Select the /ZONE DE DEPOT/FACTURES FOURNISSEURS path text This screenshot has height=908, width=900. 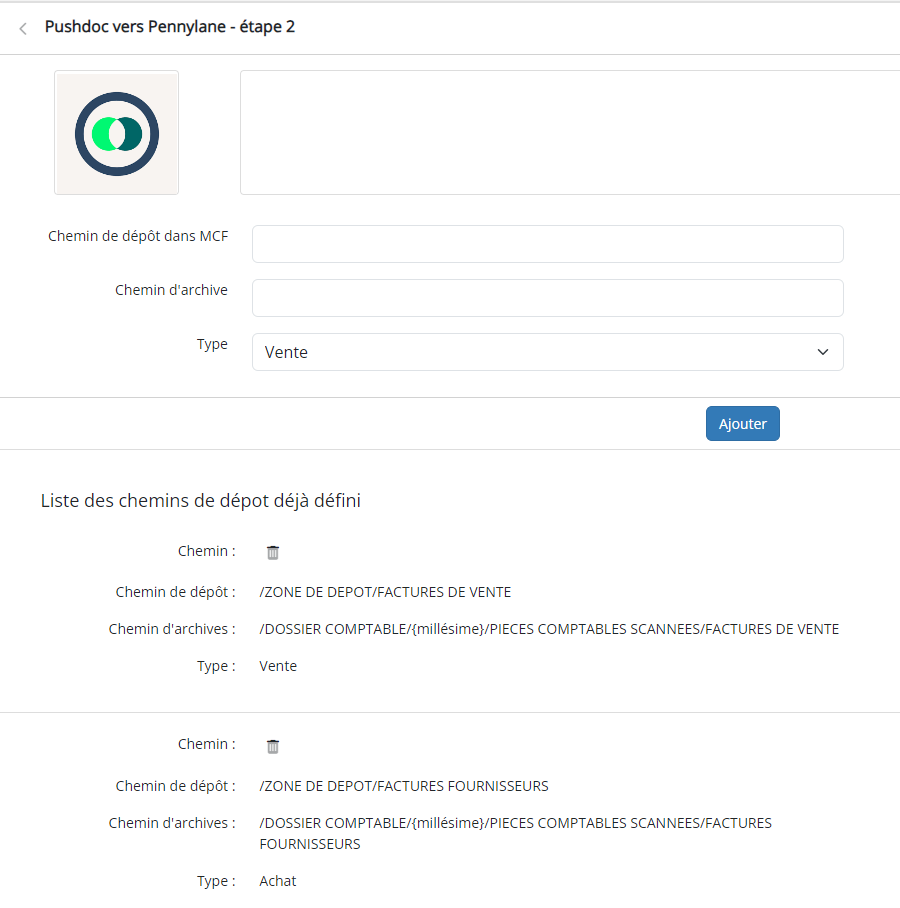coord(404,786)
